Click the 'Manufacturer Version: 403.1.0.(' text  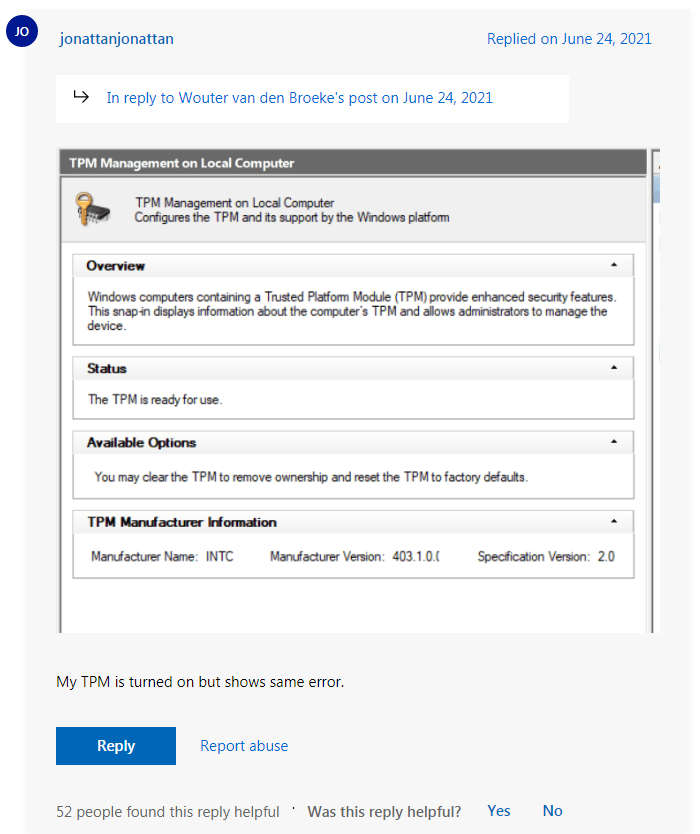[355, 556]
